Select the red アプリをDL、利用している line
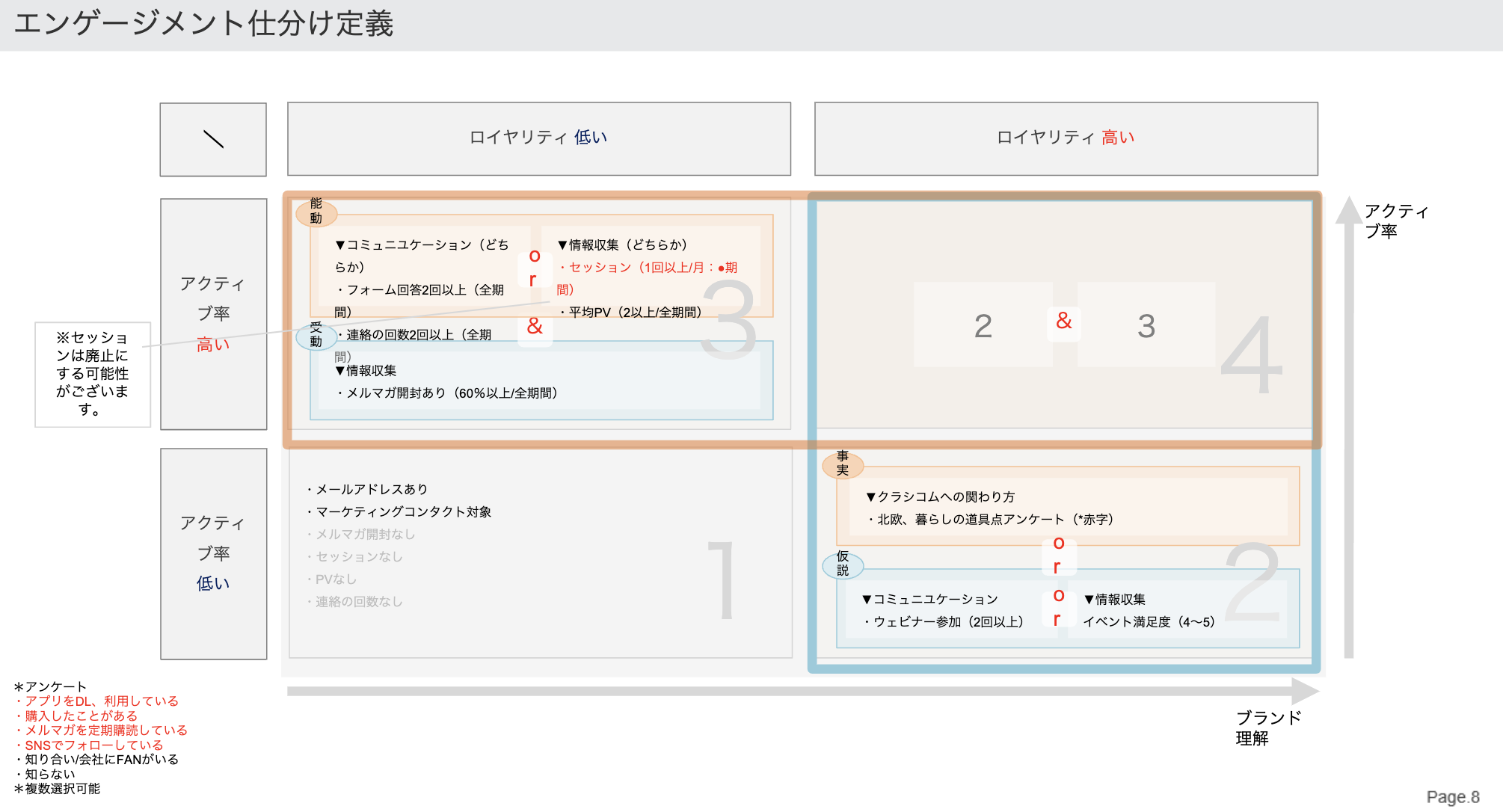This screenshot has height=812, width=1503. click(x=96, y=701)
